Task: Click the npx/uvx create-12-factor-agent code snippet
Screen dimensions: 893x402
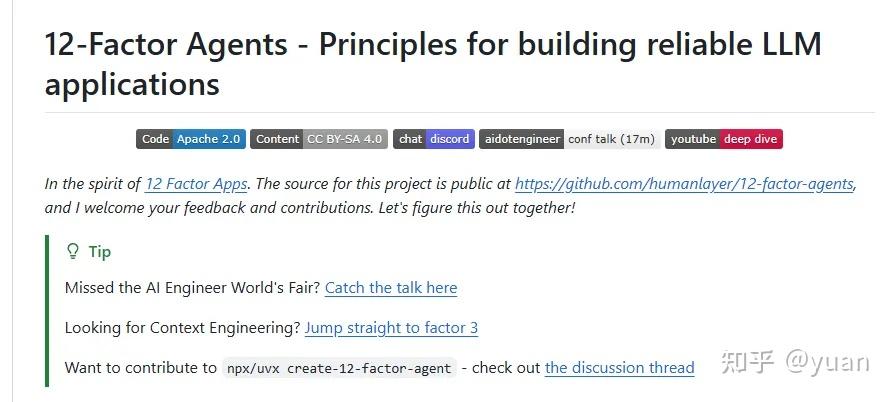Action: [338, 368]
